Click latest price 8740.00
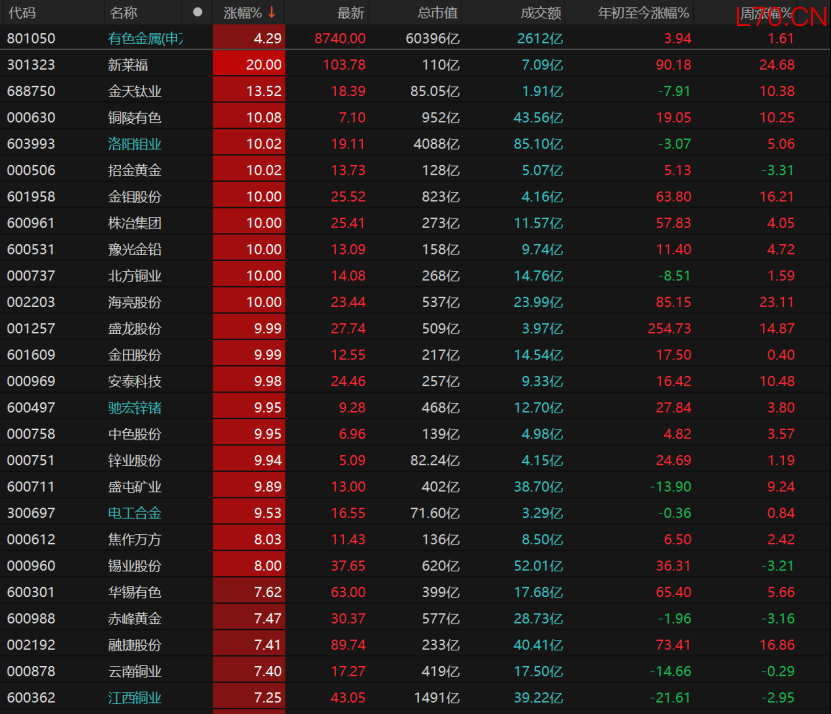Screen dimensions: 831x714 (x=340, y=38)
